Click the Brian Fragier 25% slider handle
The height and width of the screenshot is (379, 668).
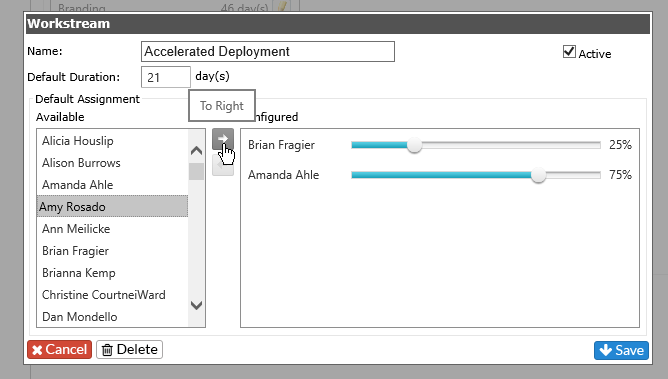(x=414, y=145)
